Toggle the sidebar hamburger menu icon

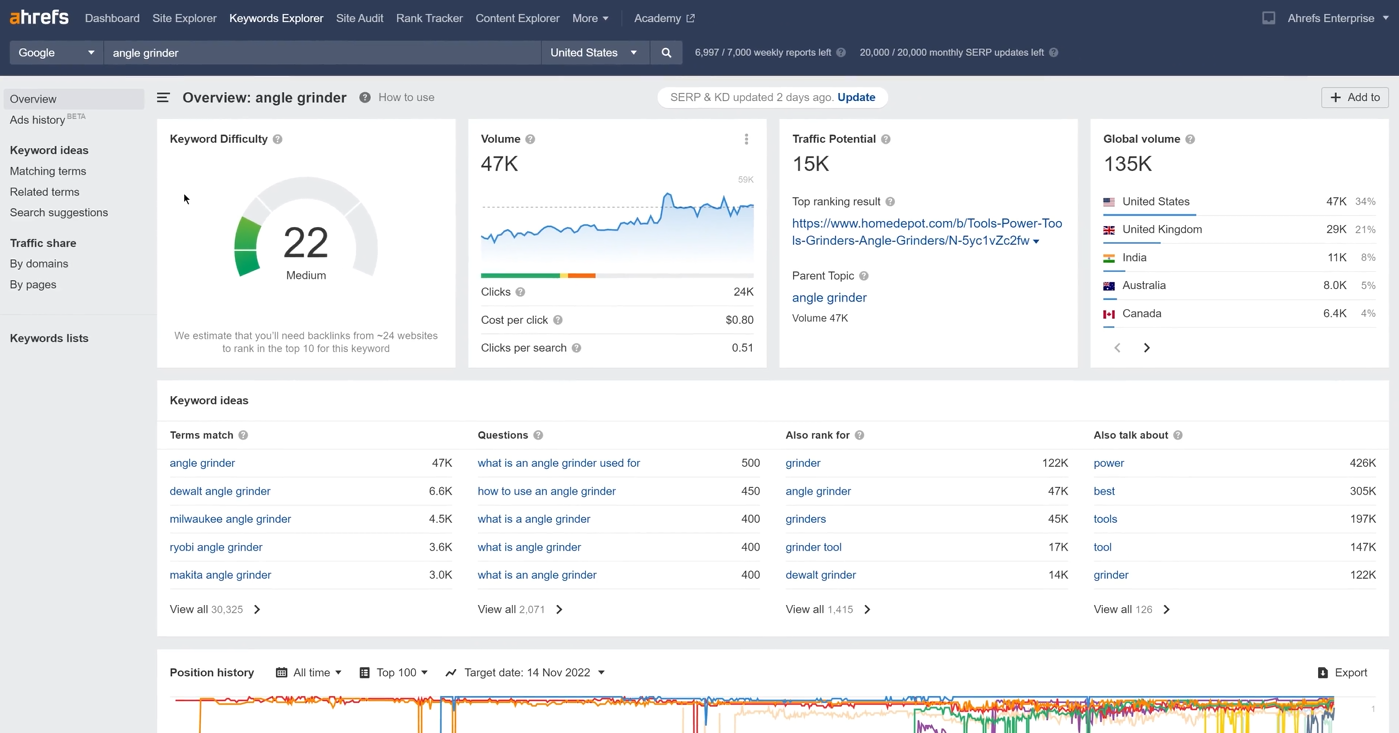163,98
